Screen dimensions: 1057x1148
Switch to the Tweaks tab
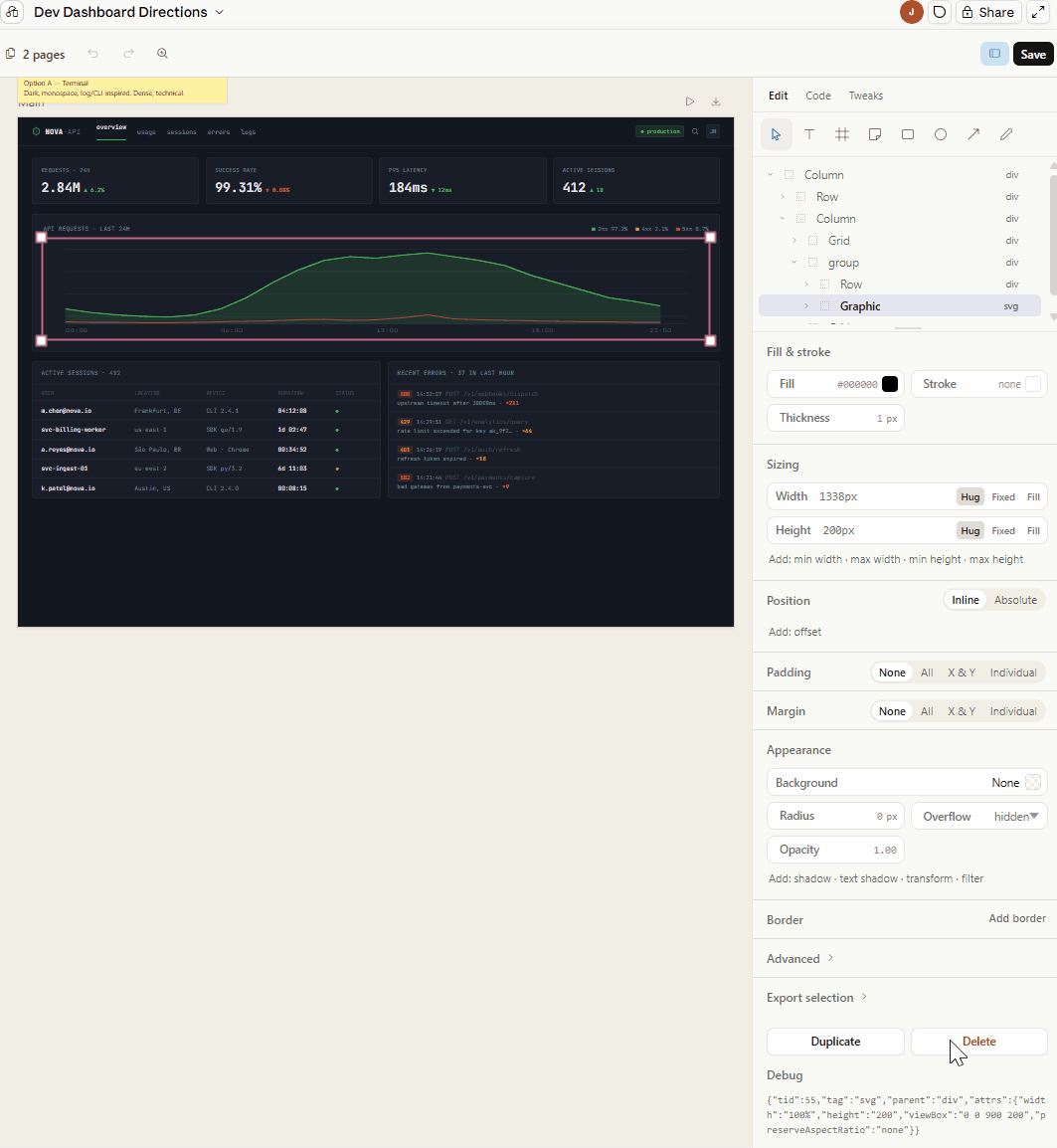(865, 96)
